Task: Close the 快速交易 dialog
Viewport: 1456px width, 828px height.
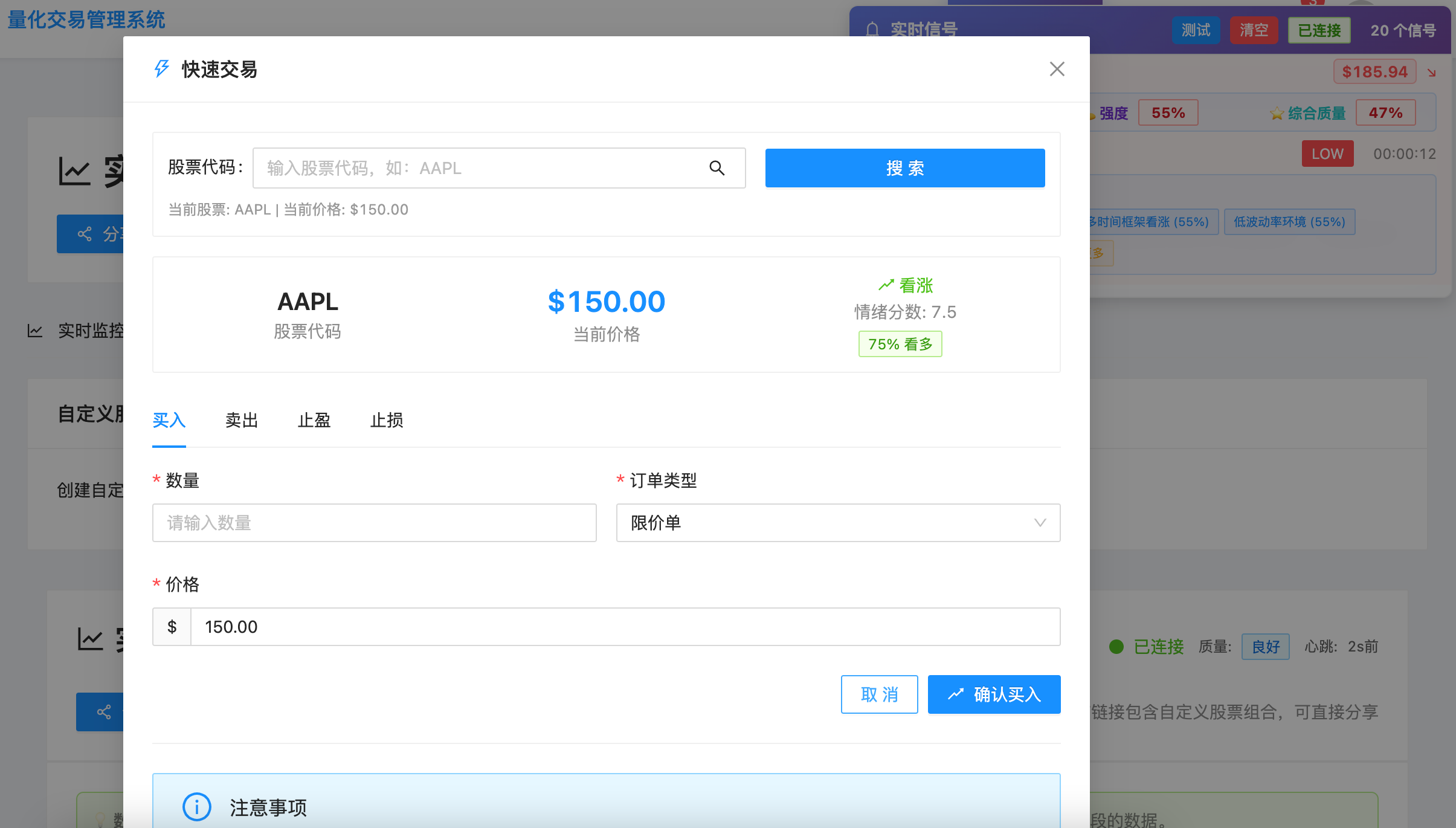Action: 1057,69
